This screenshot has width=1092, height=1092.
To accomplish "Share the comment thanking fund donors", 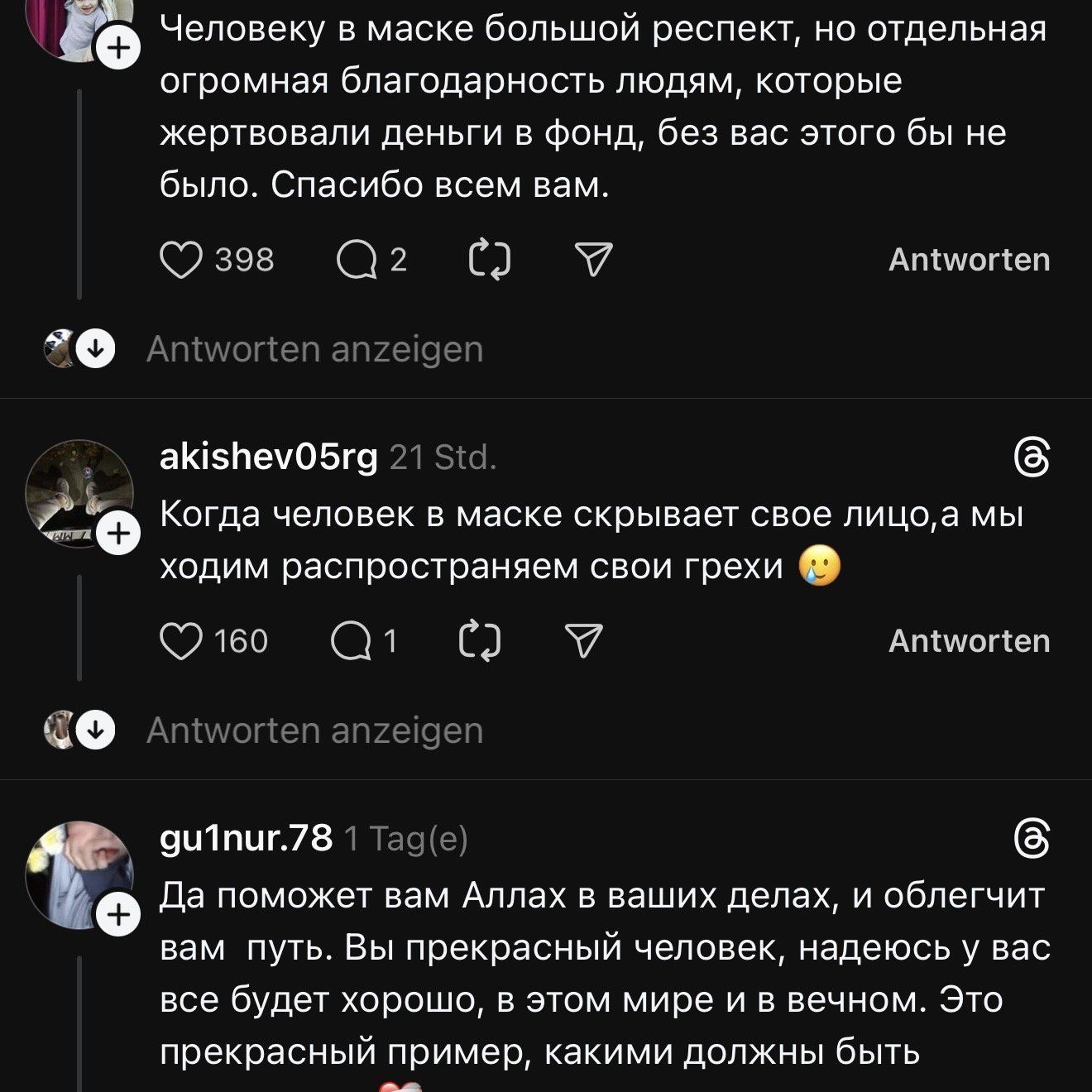I will pyautogui.click(x=593, y=261).
